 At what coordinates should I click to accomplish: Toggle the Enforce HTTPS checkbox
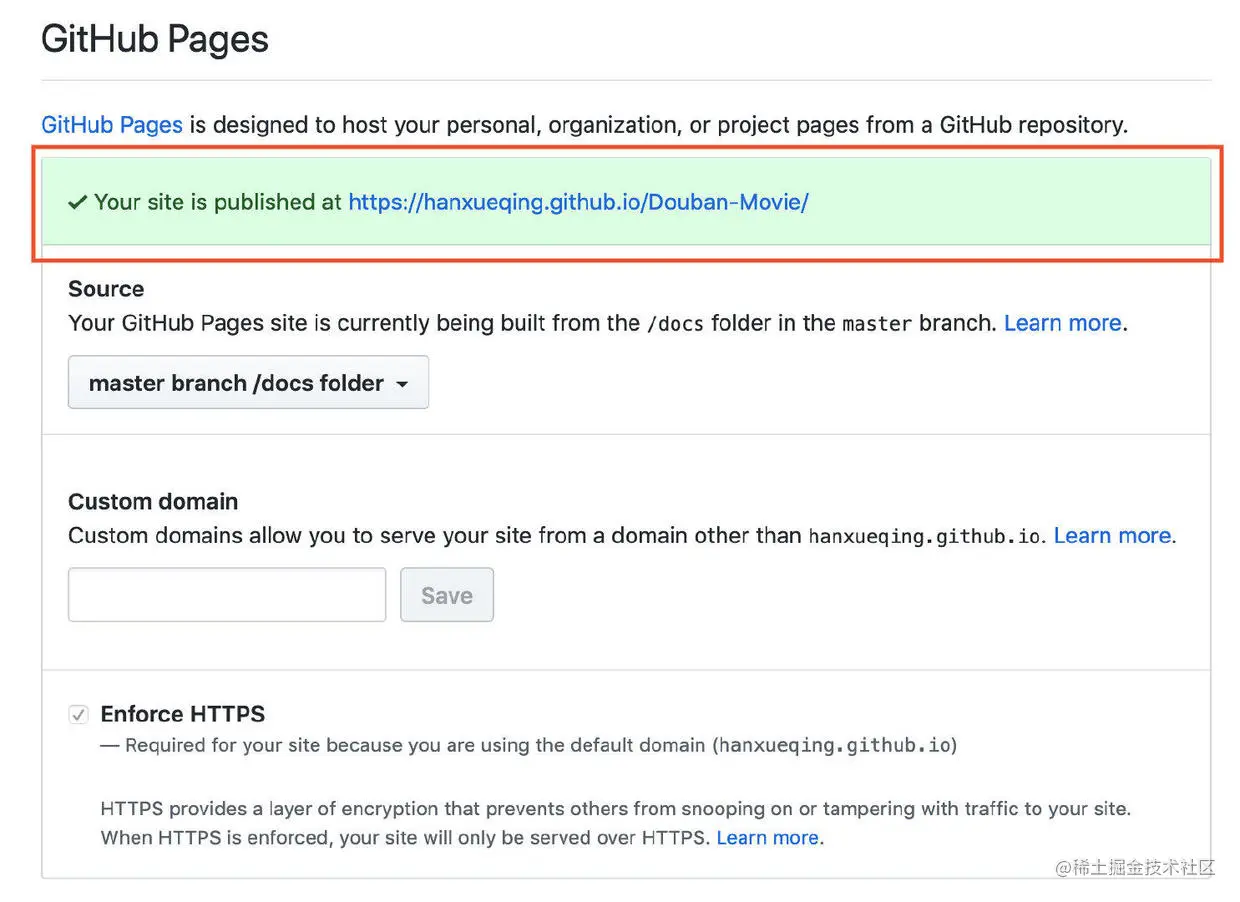pos(78,715)
